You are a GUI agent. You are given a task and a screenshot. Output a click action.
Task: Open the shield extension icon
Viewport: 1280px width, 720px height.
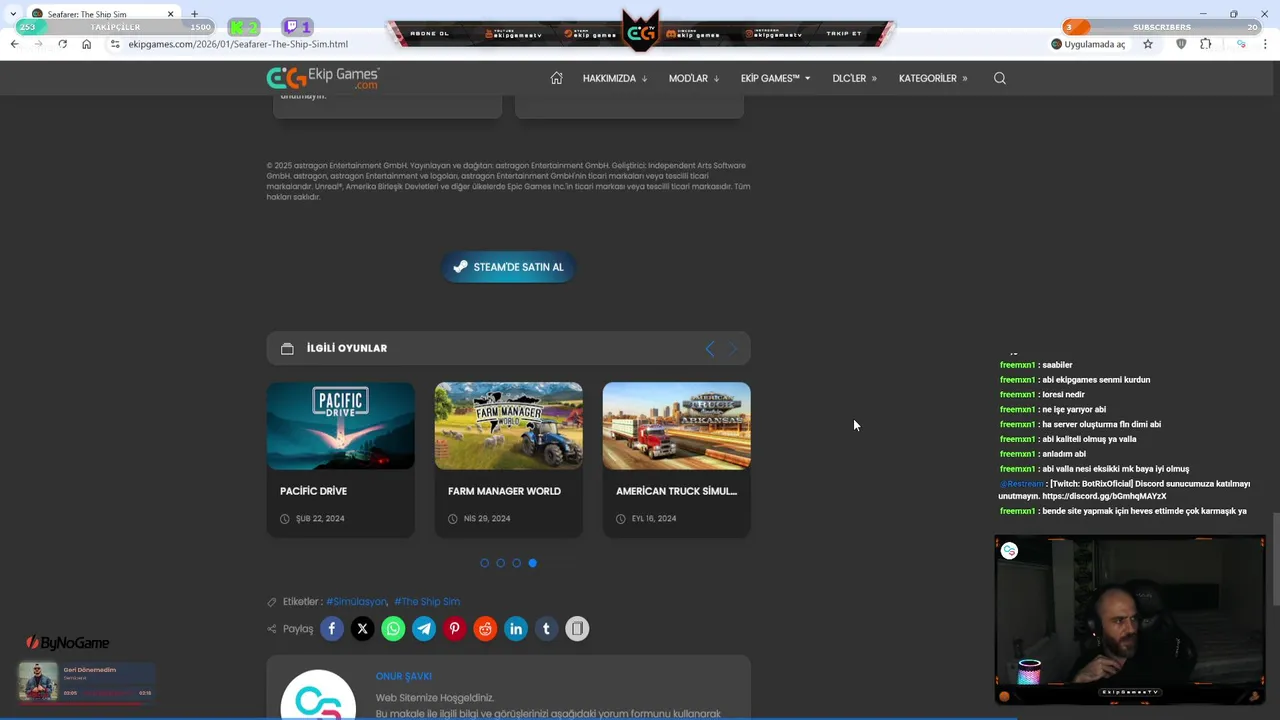pyautogui.click(x=1181, y=44)
